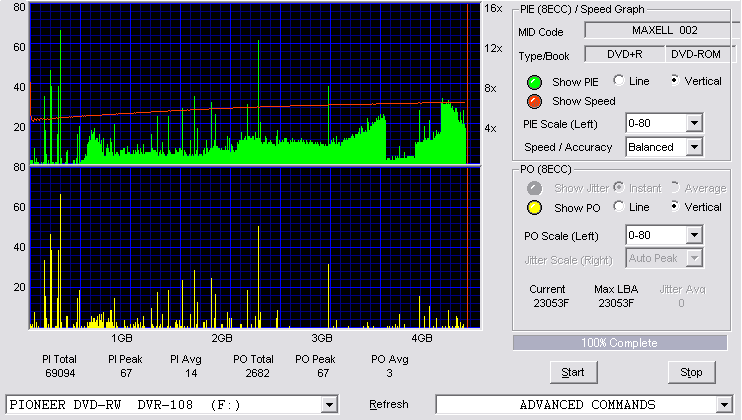This screenshot has width=742, height=420.
Task: Click the Stop button
Action: (691, 373)
